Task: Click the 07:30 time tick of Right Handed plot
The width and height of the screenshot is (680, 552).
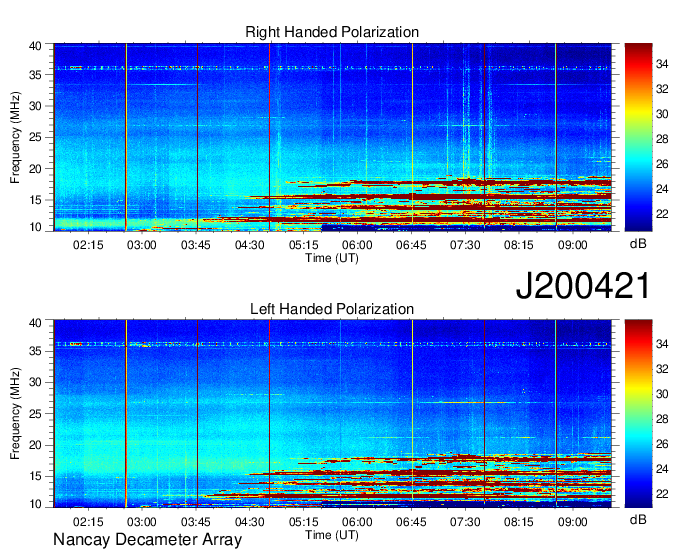Action: (465, 245)
